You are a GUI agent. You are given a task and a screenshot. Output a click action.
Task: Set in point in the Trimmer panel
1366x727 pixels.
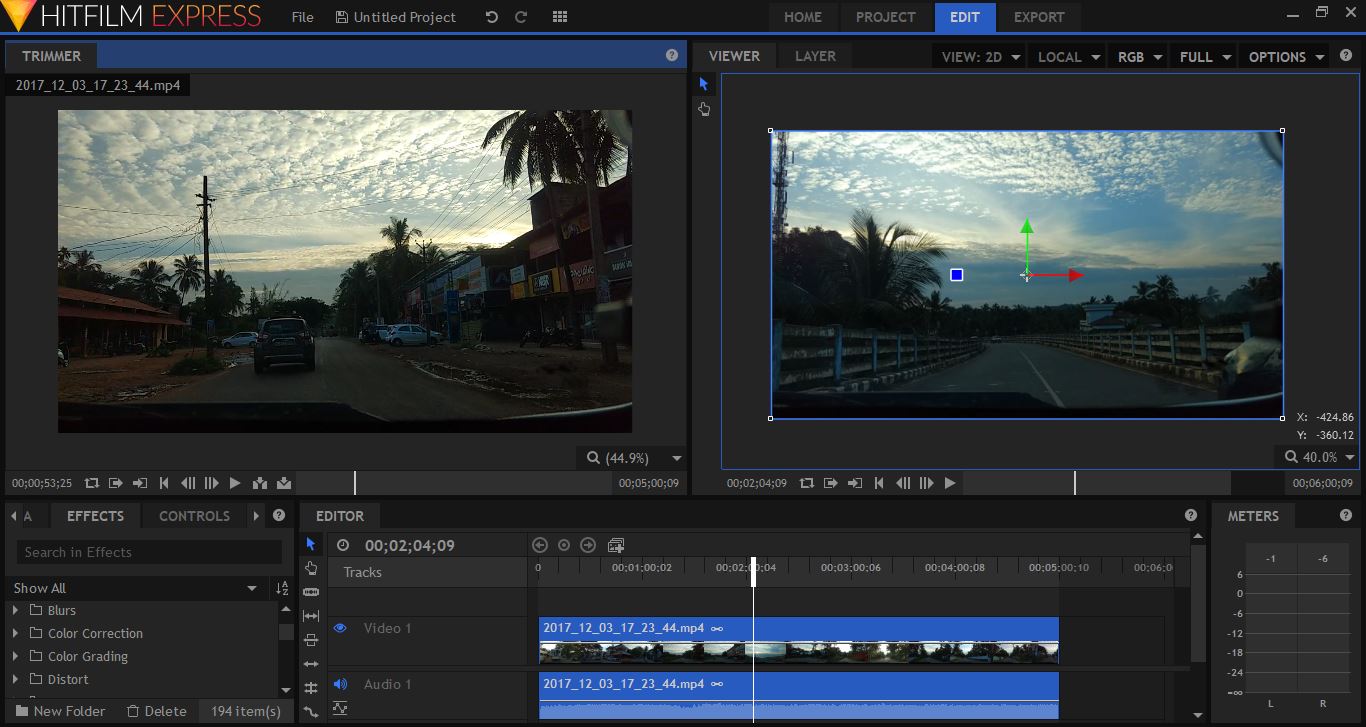click(x=116, y=483)
